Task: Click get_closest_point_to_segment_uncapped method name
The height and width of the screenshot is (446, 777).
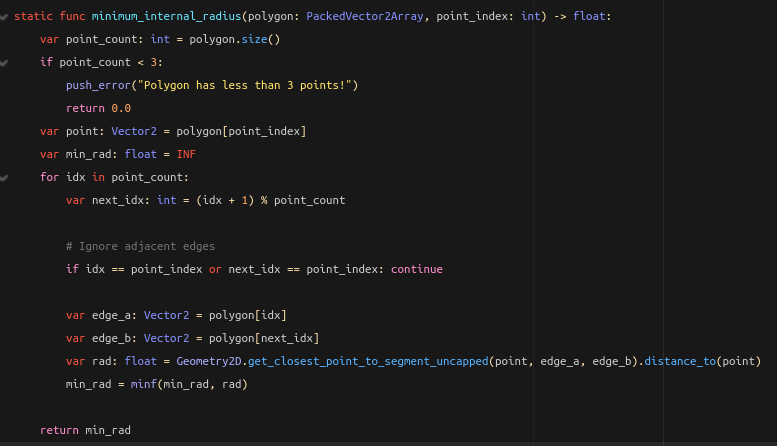Action: (x=368, y=361)
